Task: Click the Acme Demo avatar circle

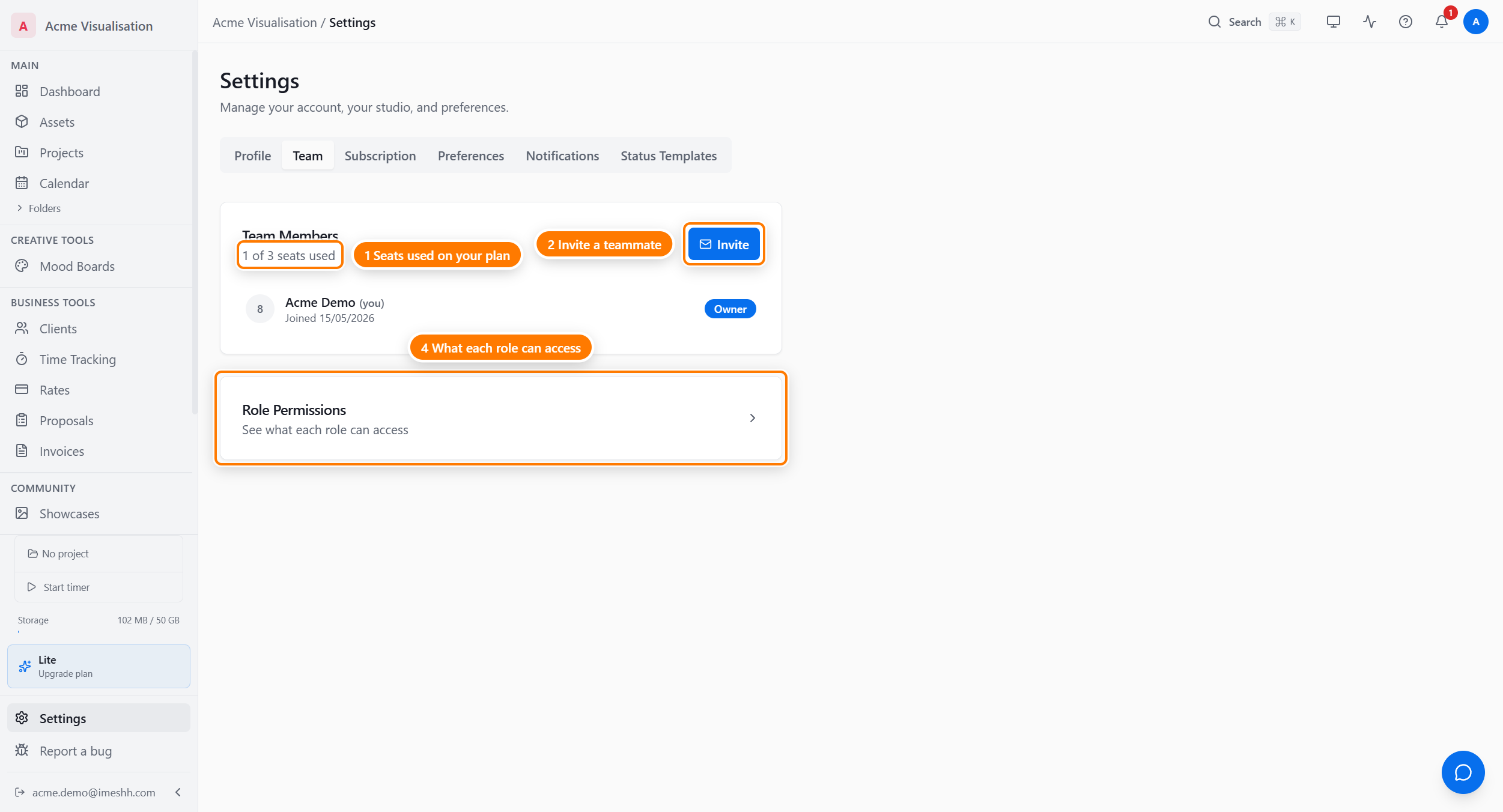Action: [x=260, y=309]
